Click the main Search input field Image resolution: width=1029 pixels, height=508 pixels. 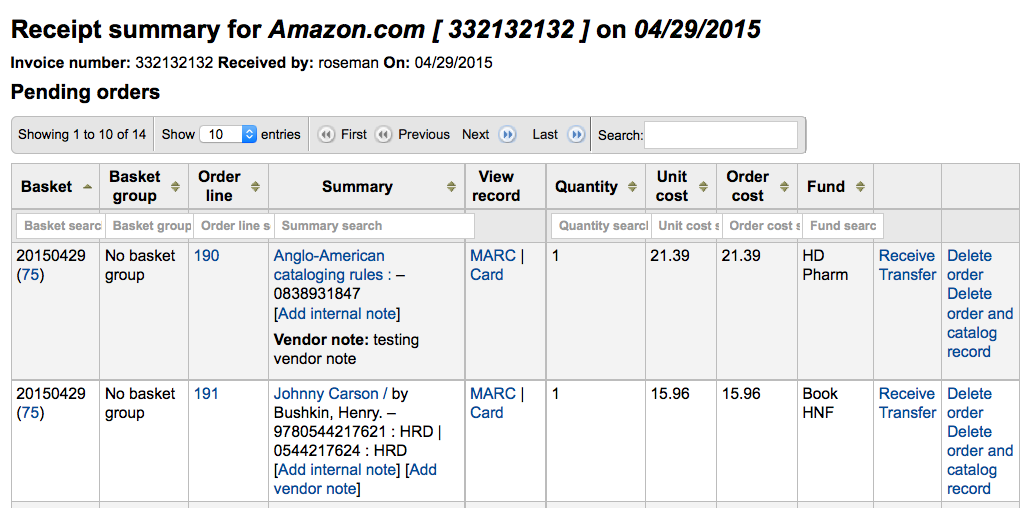[721, 135]
